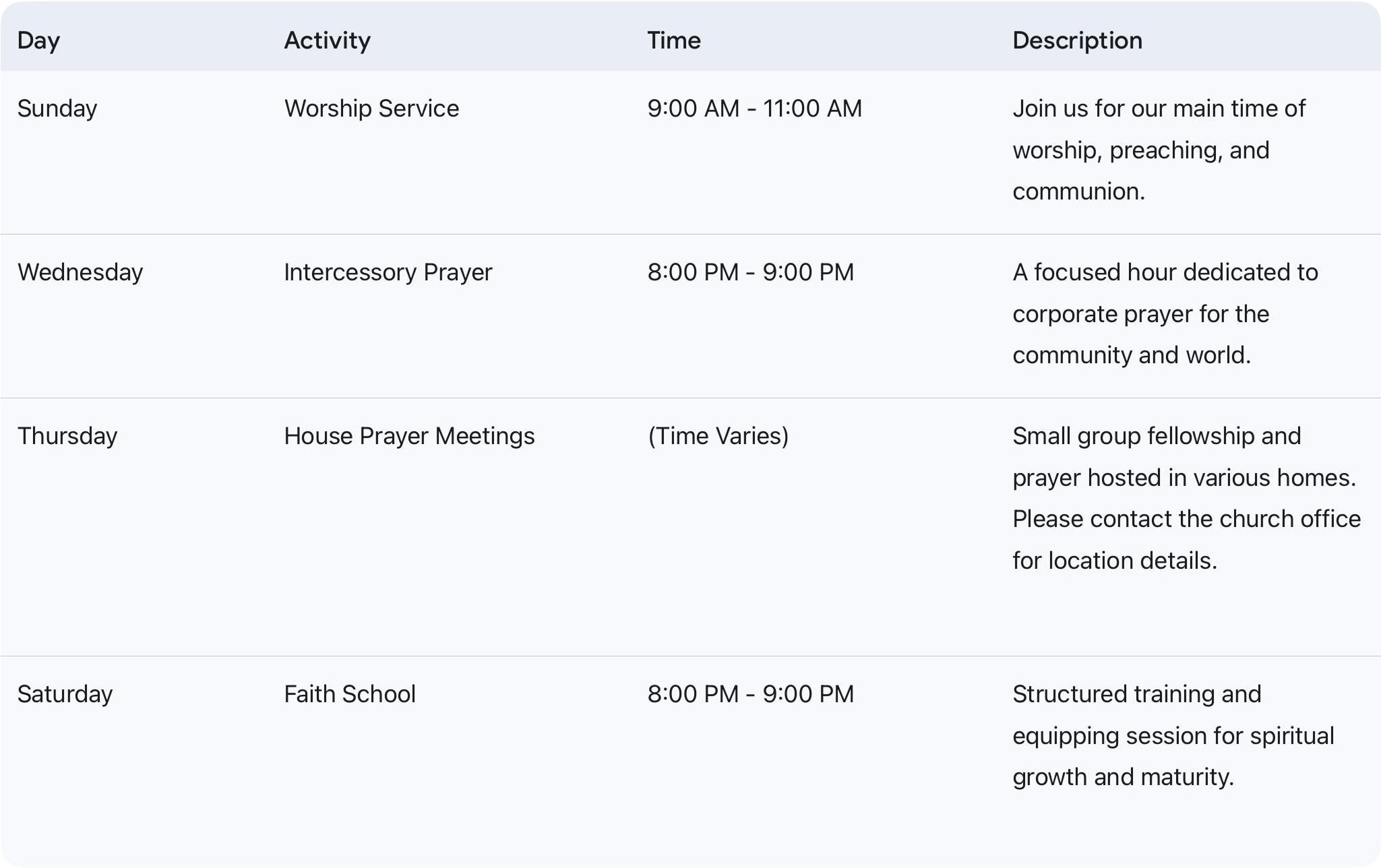This screenshot has height=868, width=1381.
Task: Click the Faith School activity
Action: click(x=350, y=694)
